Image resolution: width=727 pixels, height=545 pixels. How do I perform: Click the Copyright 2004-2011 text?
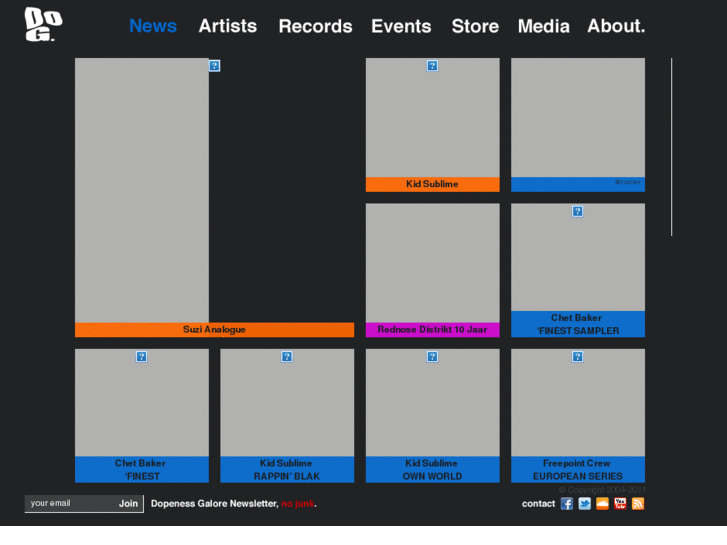point(602,490)
